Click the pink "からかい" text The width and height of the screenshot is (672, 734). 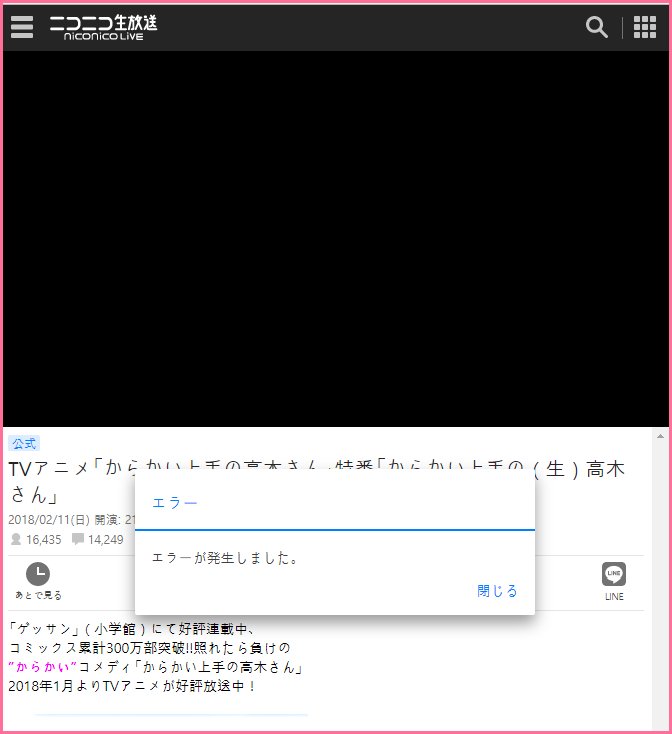[x=42, y=667]
